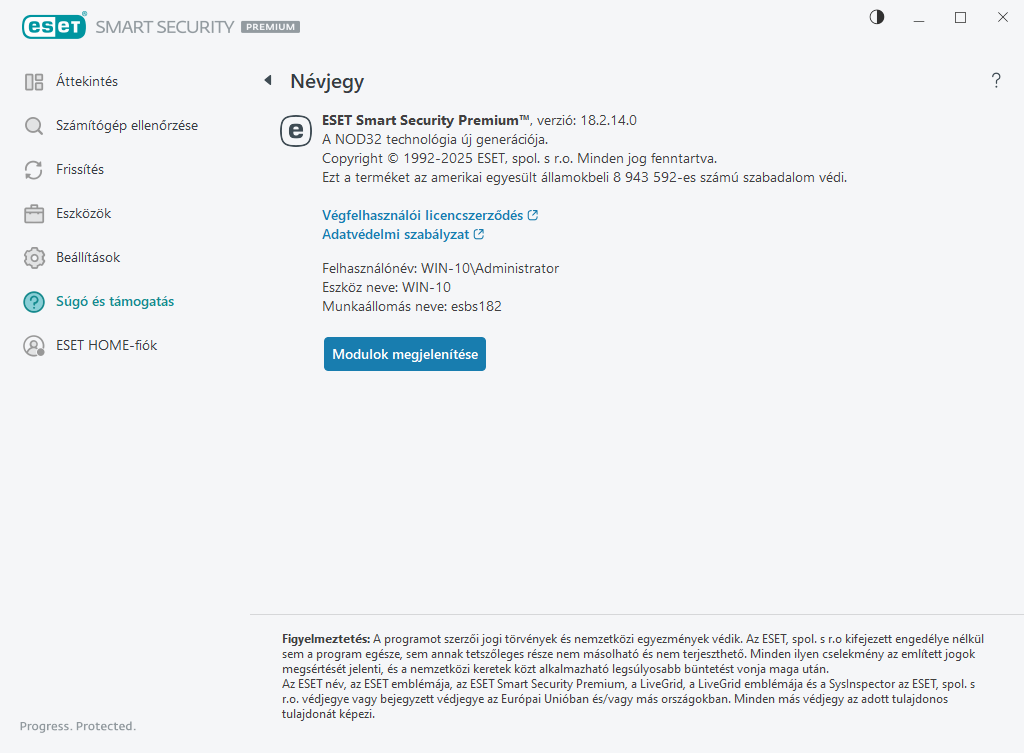
Task: Click the Beállítások gear icon
Action: (34, 258)
